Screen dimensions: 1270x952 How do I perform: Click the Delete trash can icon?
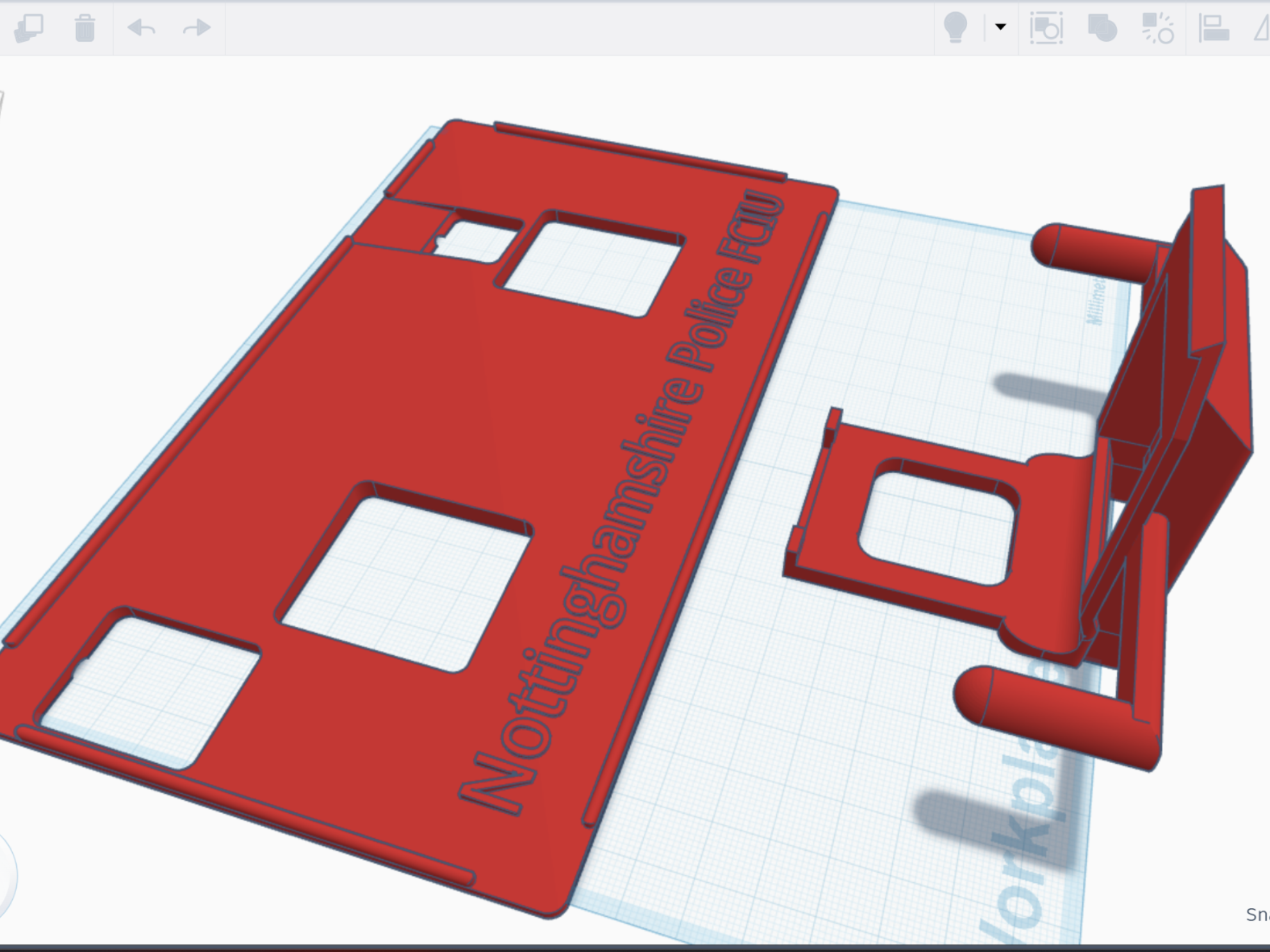tap(85, 28)
